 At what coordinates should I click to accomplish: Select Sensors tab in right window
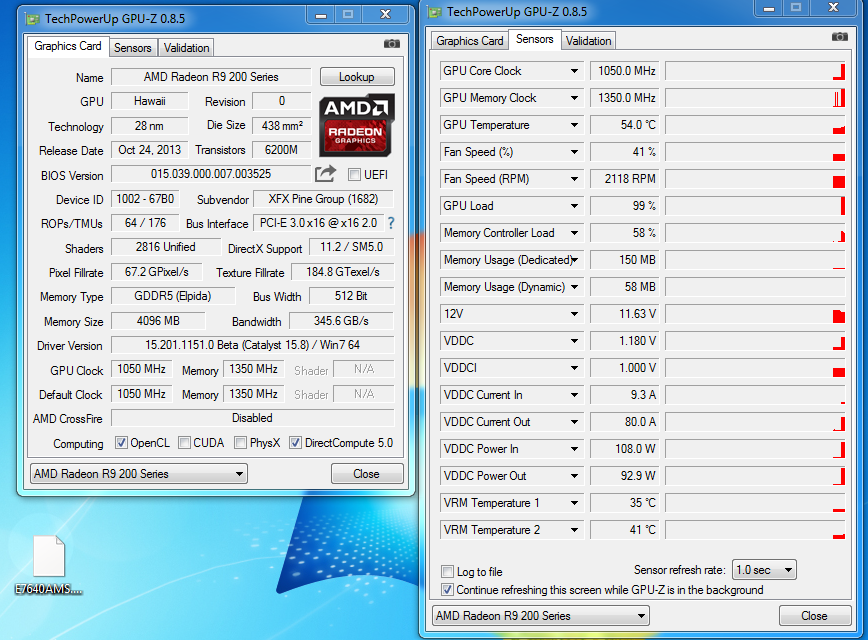[535, 39]
